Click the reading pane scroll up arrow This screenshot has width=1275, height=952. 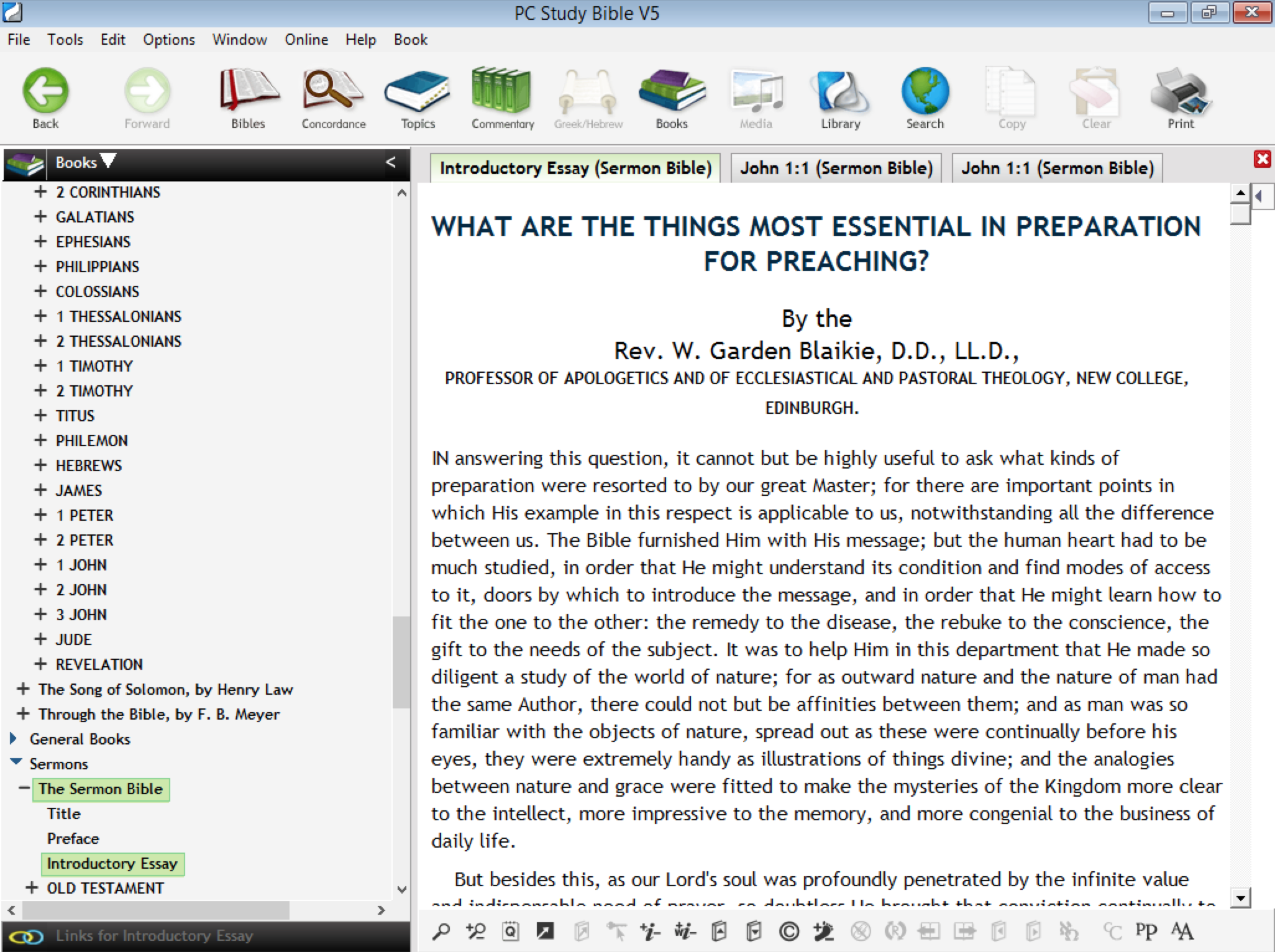tap(1241, 193)
